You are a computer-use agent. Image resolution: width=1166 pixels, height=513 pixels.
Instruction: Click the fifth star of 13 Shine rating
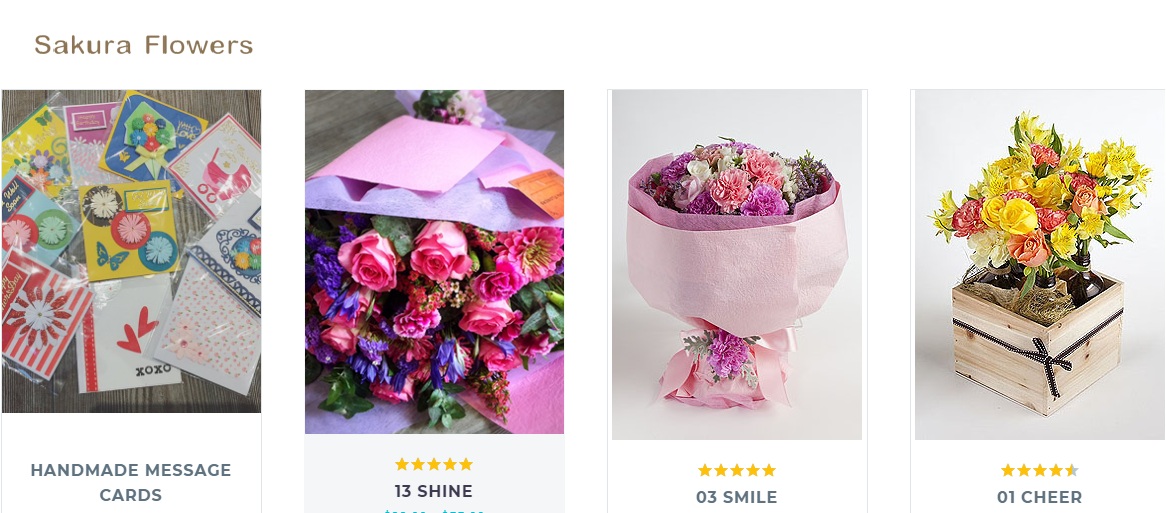tap(466, 464)
